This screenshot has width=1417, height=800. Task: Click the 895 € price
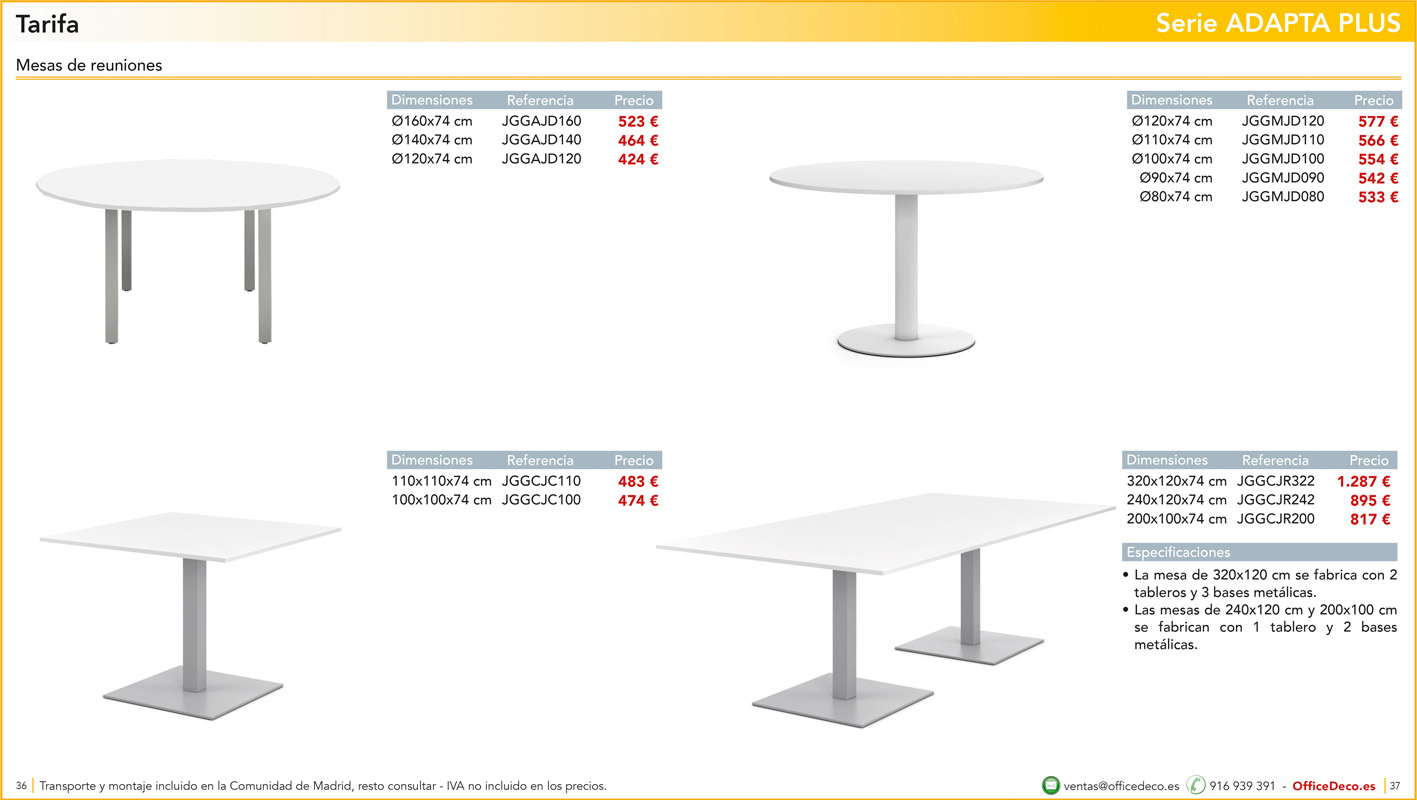pos(1370,501)
